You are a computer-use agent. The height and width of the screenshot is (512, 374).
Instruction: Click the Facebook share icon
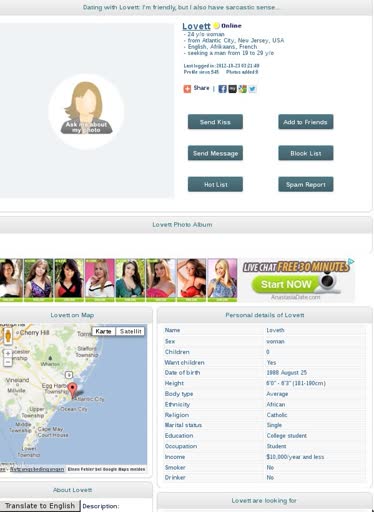(222, 89)
